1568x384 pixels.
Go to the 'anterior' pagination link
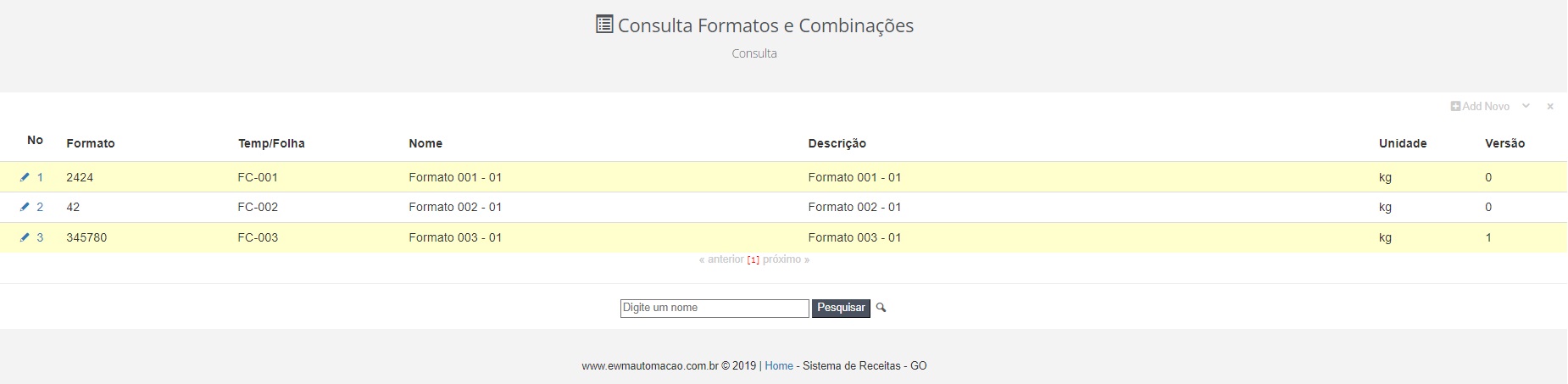pos(720,259)
